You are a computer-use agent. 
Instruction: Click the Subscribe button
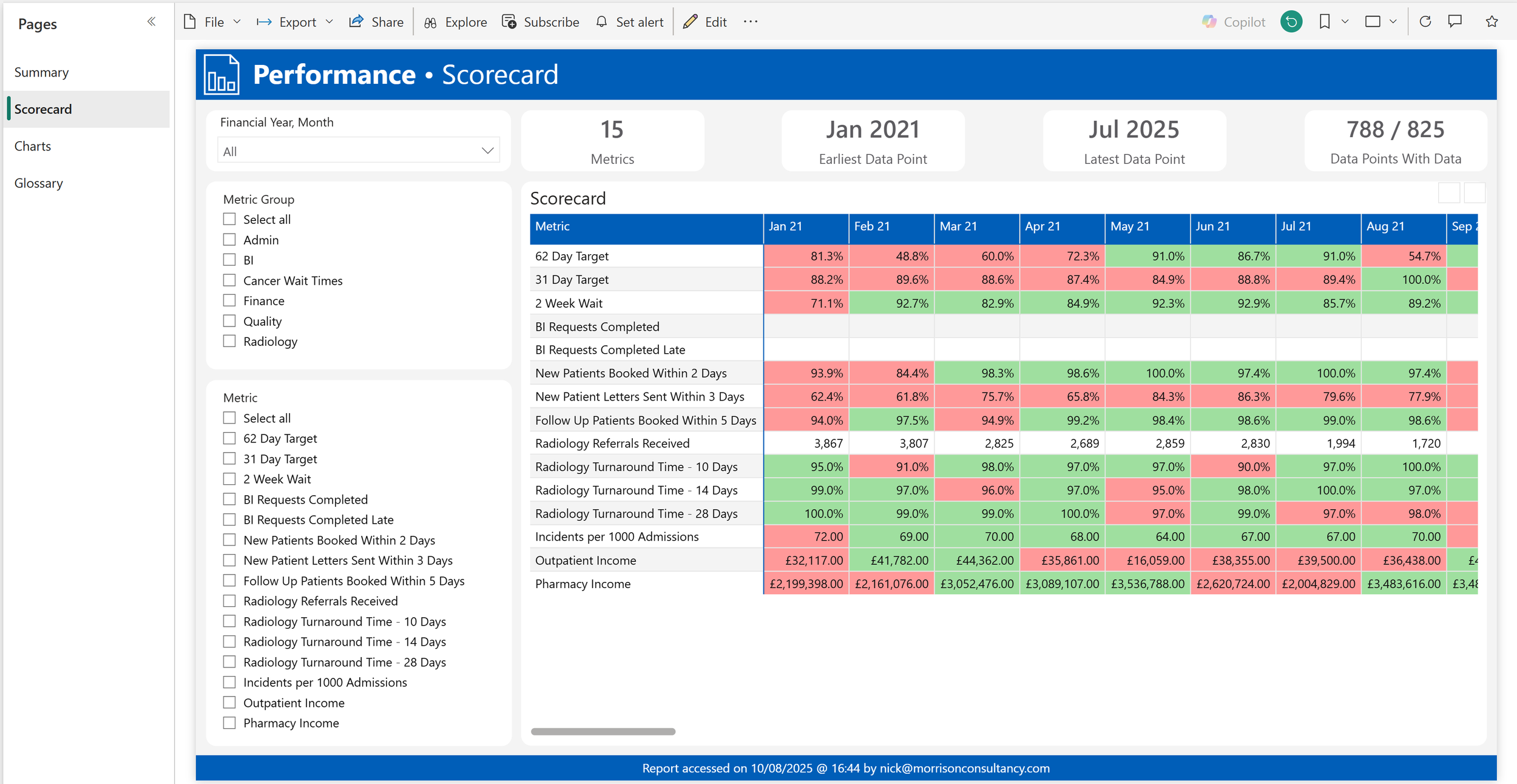point(541,22)
